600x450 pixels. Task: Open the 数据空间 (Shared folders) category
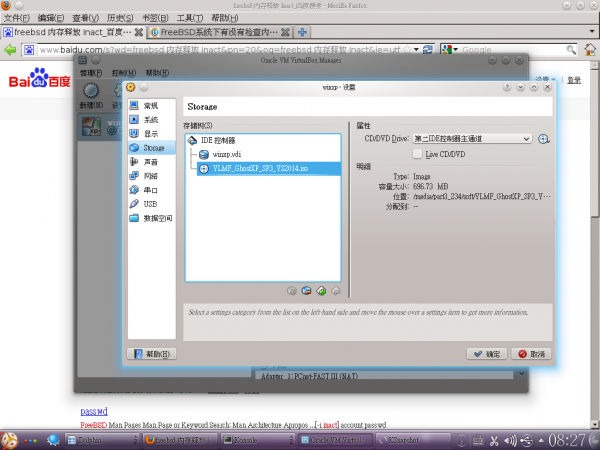tap(152, 218)
